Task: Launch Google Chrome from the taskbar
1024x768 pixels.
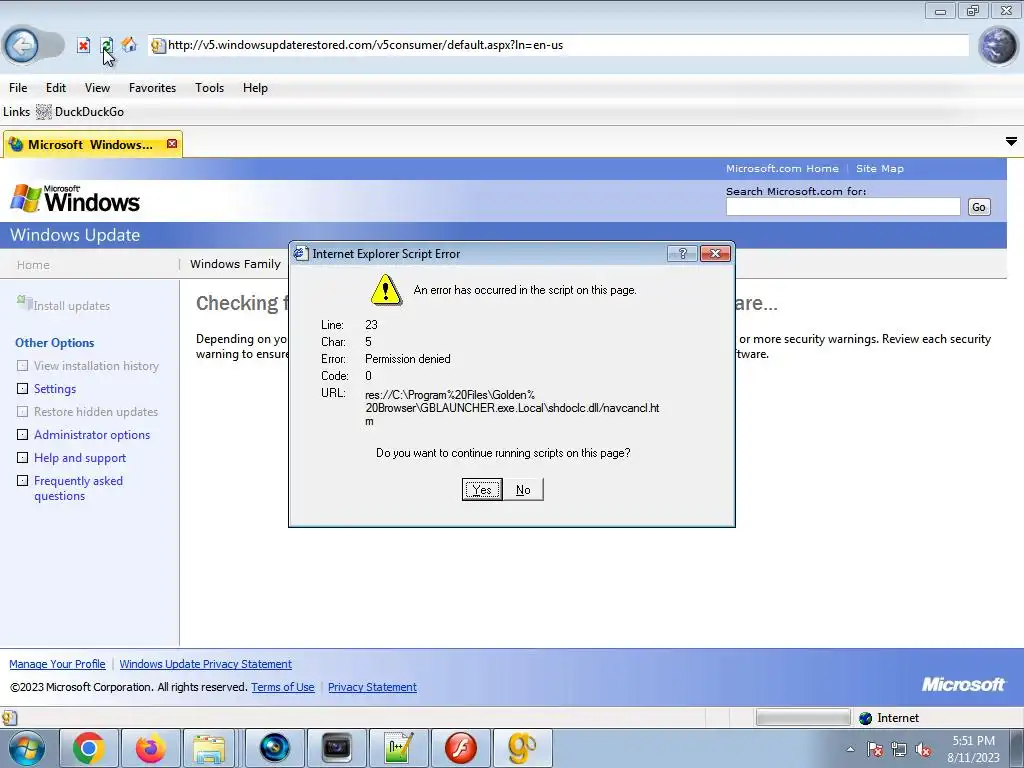Action: coord(89,748)
